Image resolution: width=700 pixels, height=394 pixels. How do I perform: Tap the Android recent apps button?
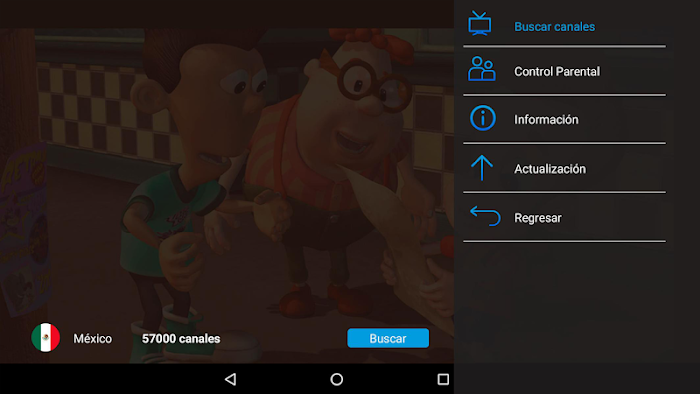click(443, 379)
